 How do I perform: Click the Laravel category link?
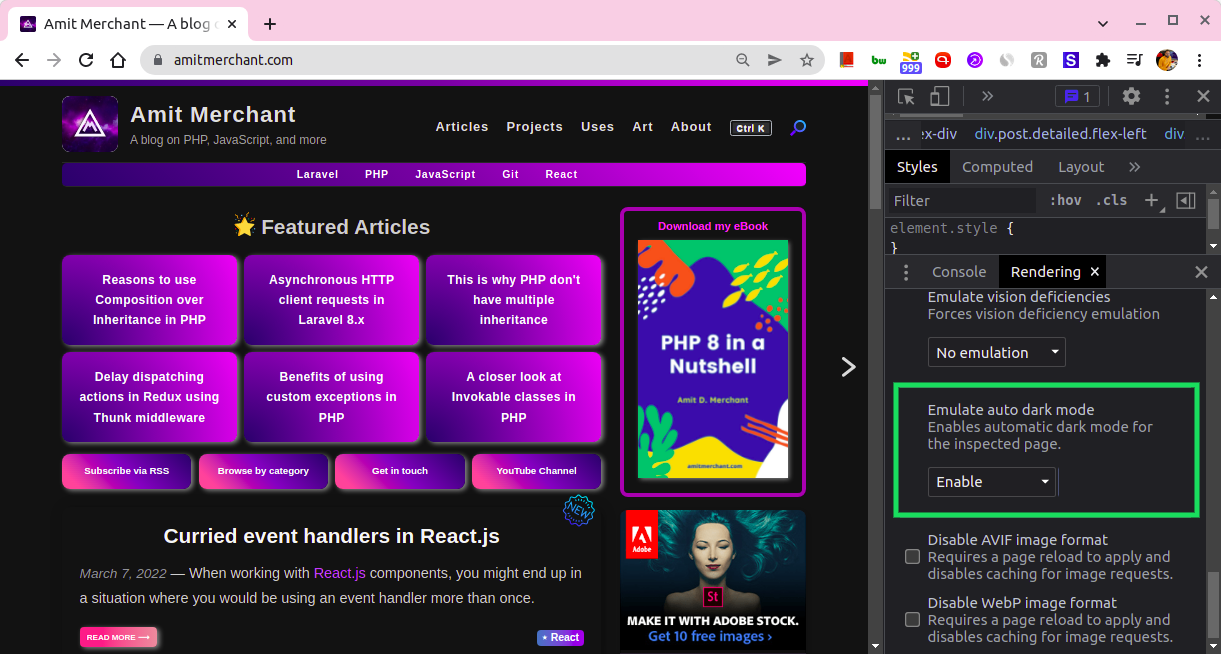317,174
